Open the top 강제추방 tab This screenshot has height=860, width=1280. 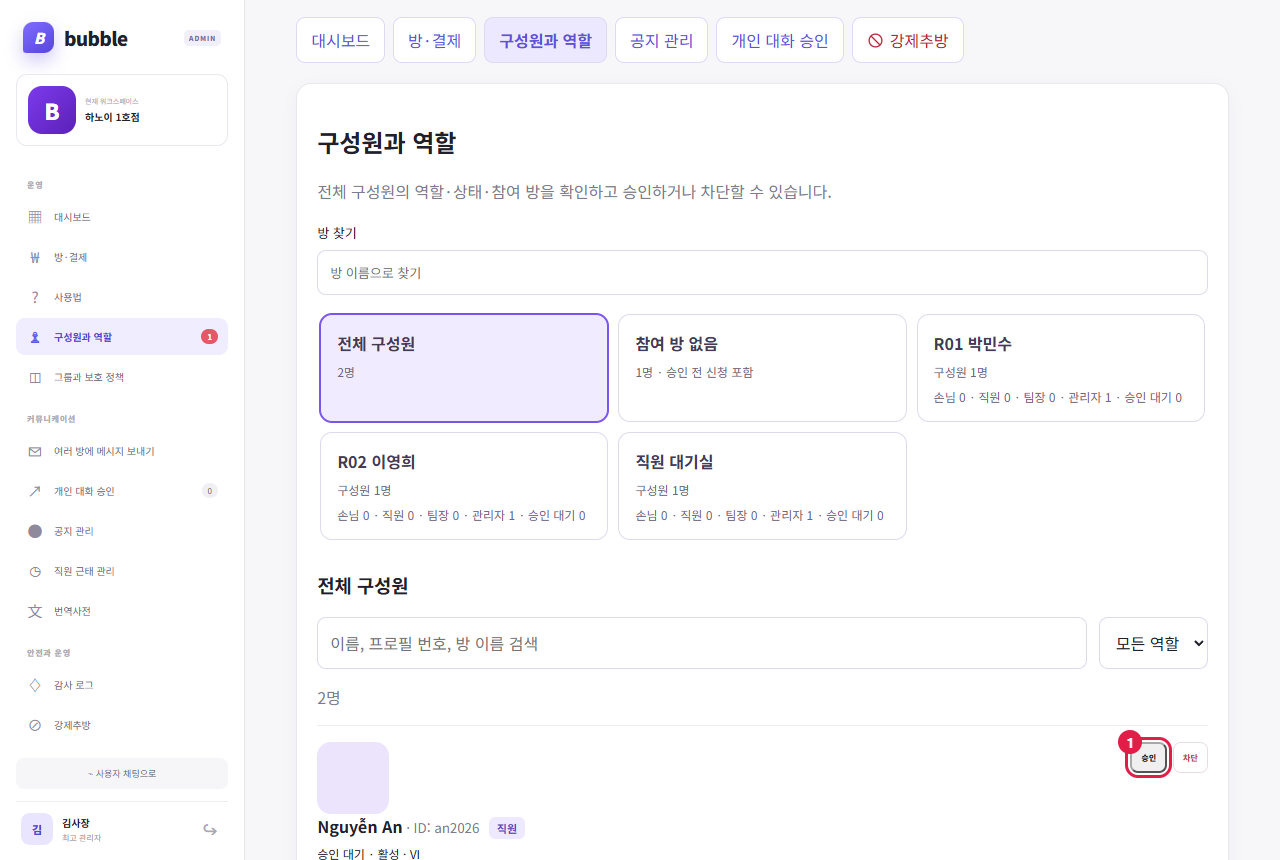coord(908,40)
